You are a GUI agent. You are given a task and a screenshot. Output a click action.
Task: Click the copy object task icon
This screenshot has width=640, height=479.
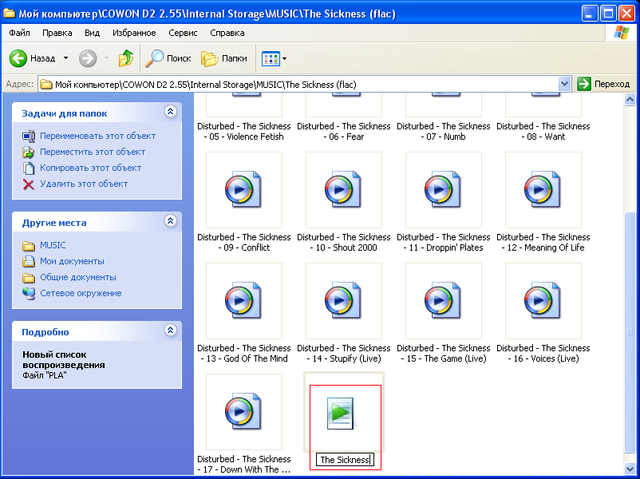click(28, 168)
